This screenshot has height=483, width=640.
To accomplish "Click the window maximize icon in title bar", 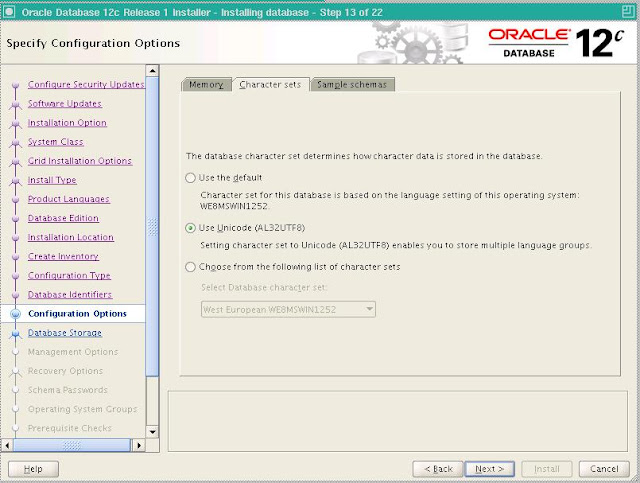I will point(628,11).
